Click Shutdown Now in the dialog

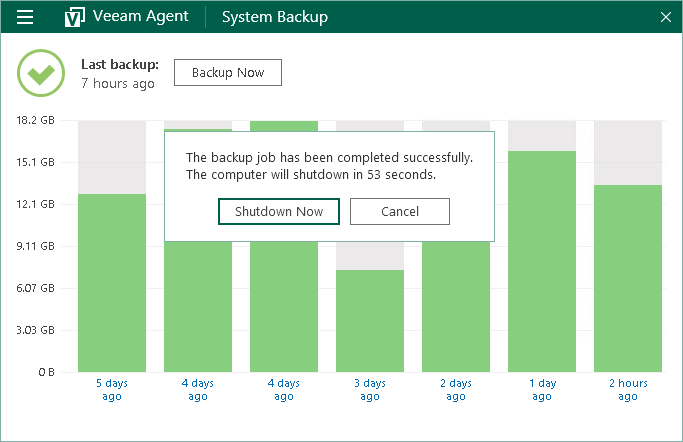[x=279, y=212]
